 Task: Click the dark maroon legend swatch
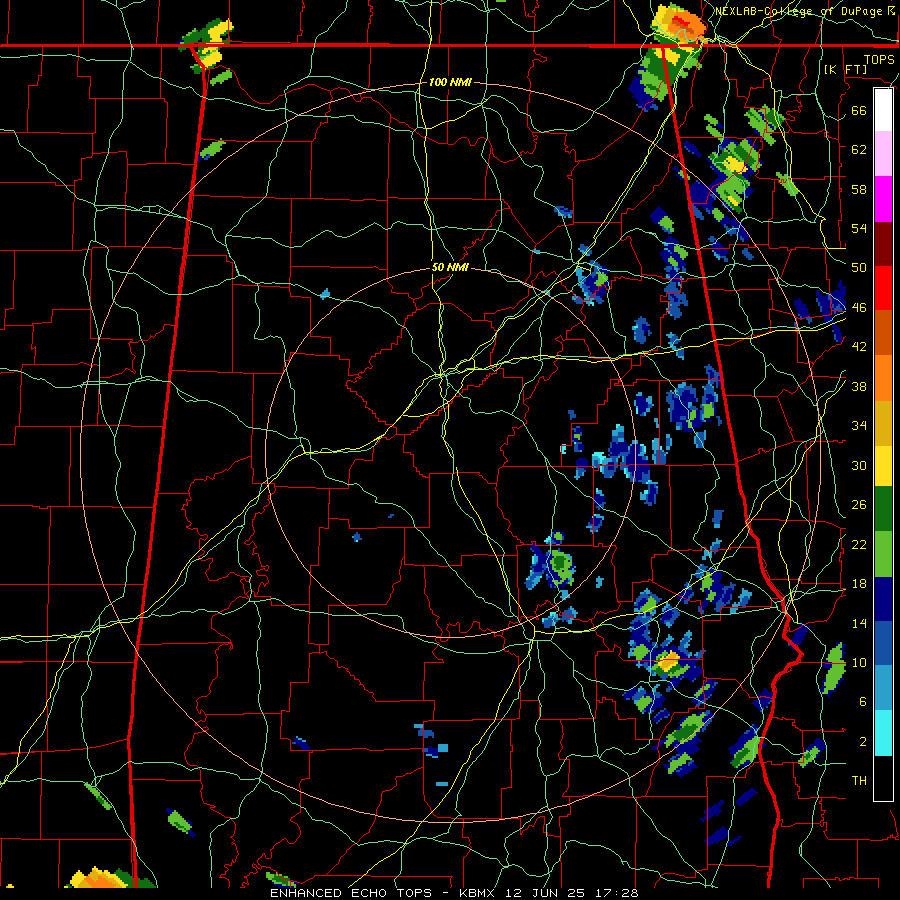883,243
